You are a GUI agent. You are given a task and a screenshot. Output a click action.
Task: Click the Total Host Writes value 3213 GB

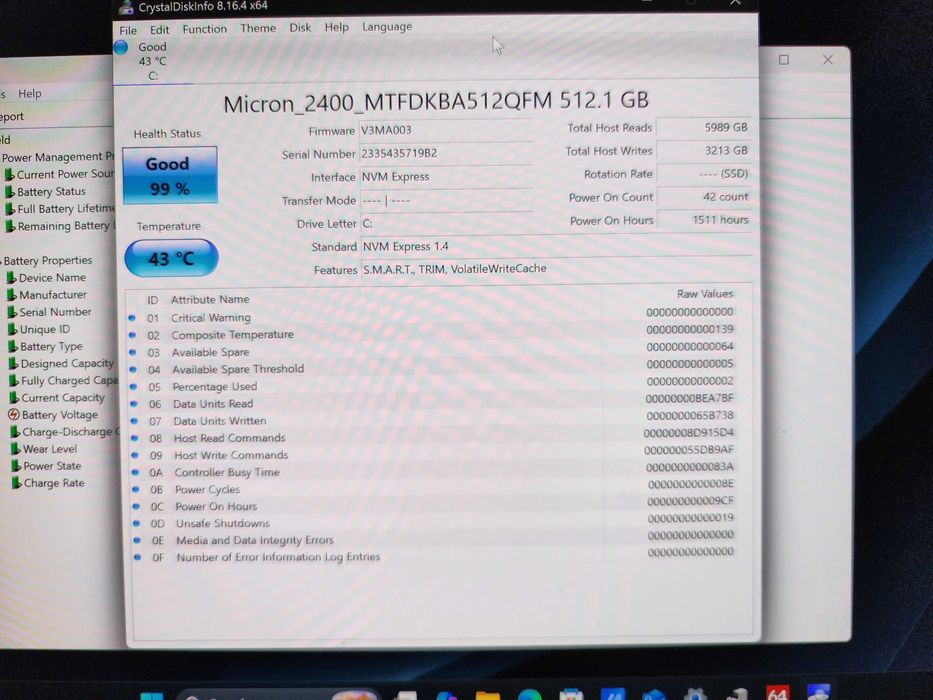[704, 151]
